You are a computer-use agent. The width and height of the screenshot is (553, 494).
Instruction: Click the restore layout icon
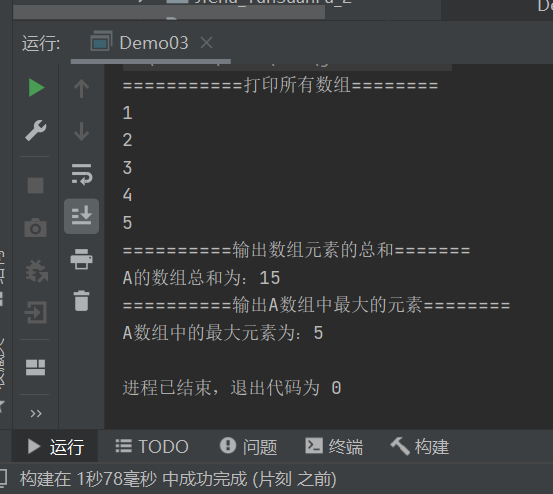coord(36,367)
